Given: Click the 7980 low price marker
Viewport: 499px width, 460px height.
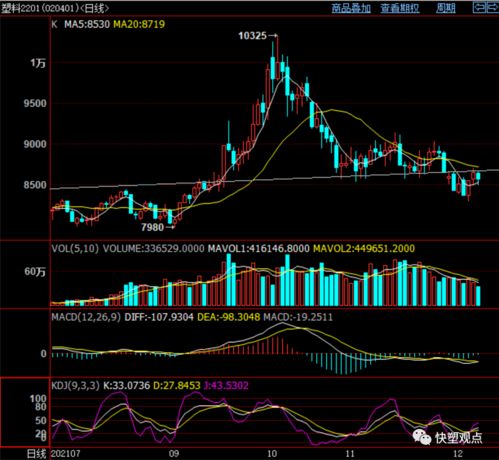Looking at the screenshot, I should (153, 227).
